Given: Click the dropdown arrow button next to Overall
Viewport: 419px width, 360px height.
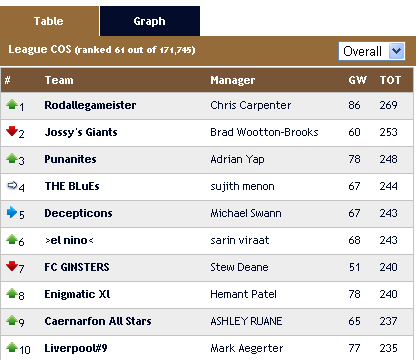Looking at the screenshot, I should point(396,51).
